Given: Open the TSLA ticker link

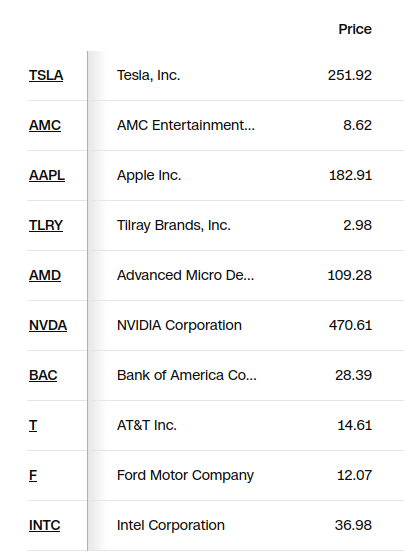Looking at the screenshot, I should 46,75.
